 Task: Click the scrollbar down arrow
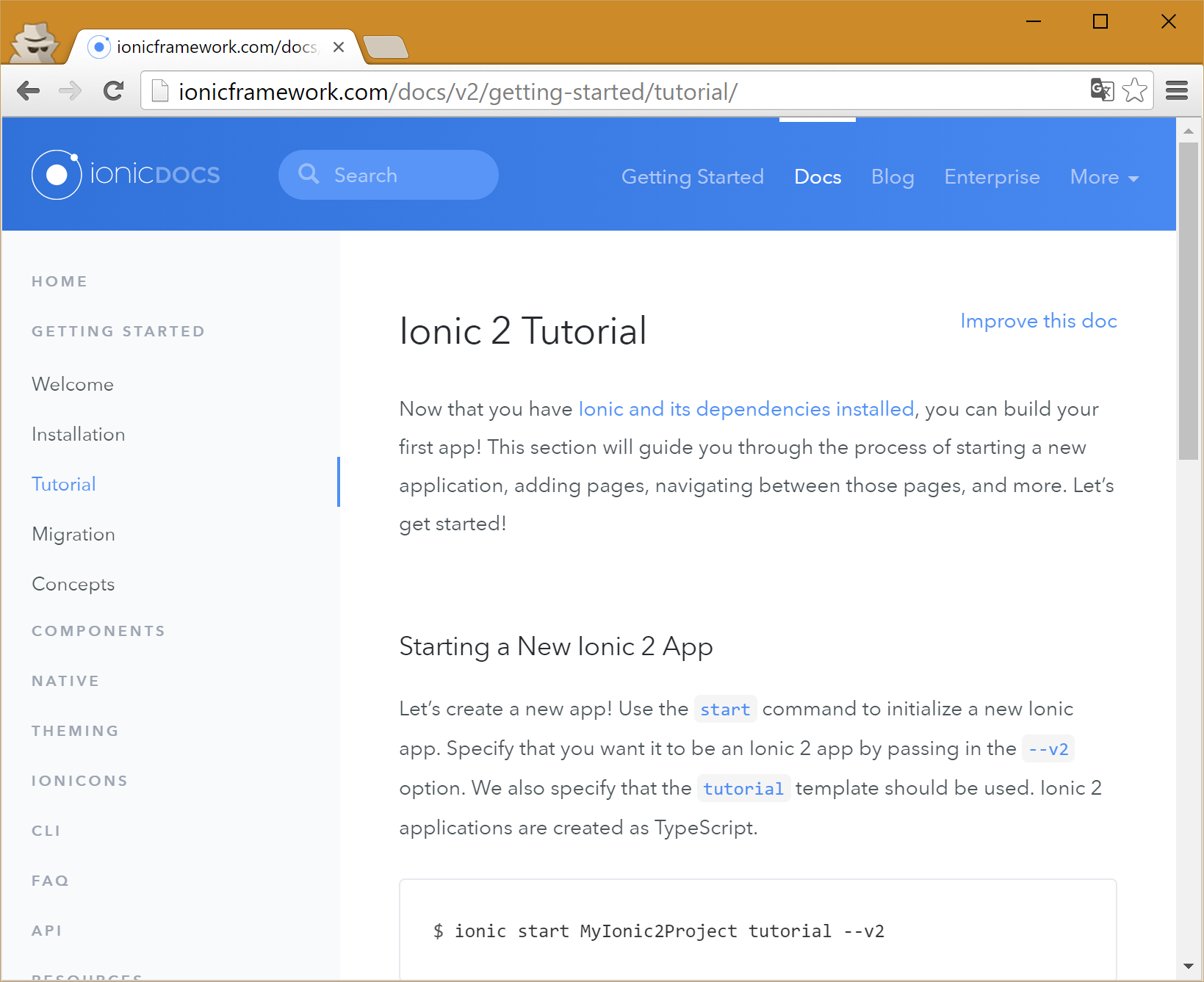click(x=1188, y=967)
